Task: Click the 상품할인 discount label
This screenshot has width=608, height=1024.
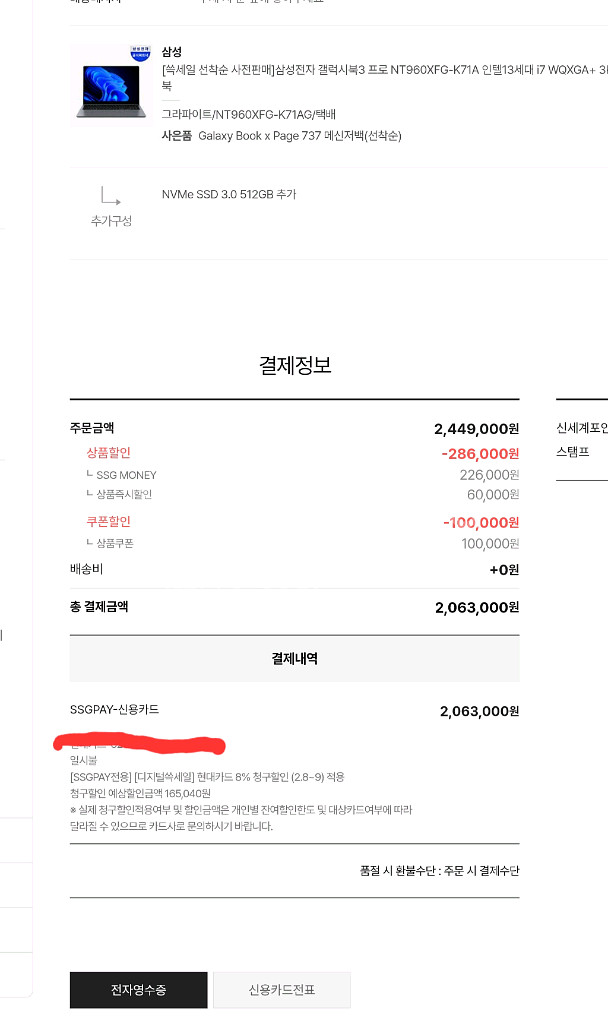Action: coord(108,453)
